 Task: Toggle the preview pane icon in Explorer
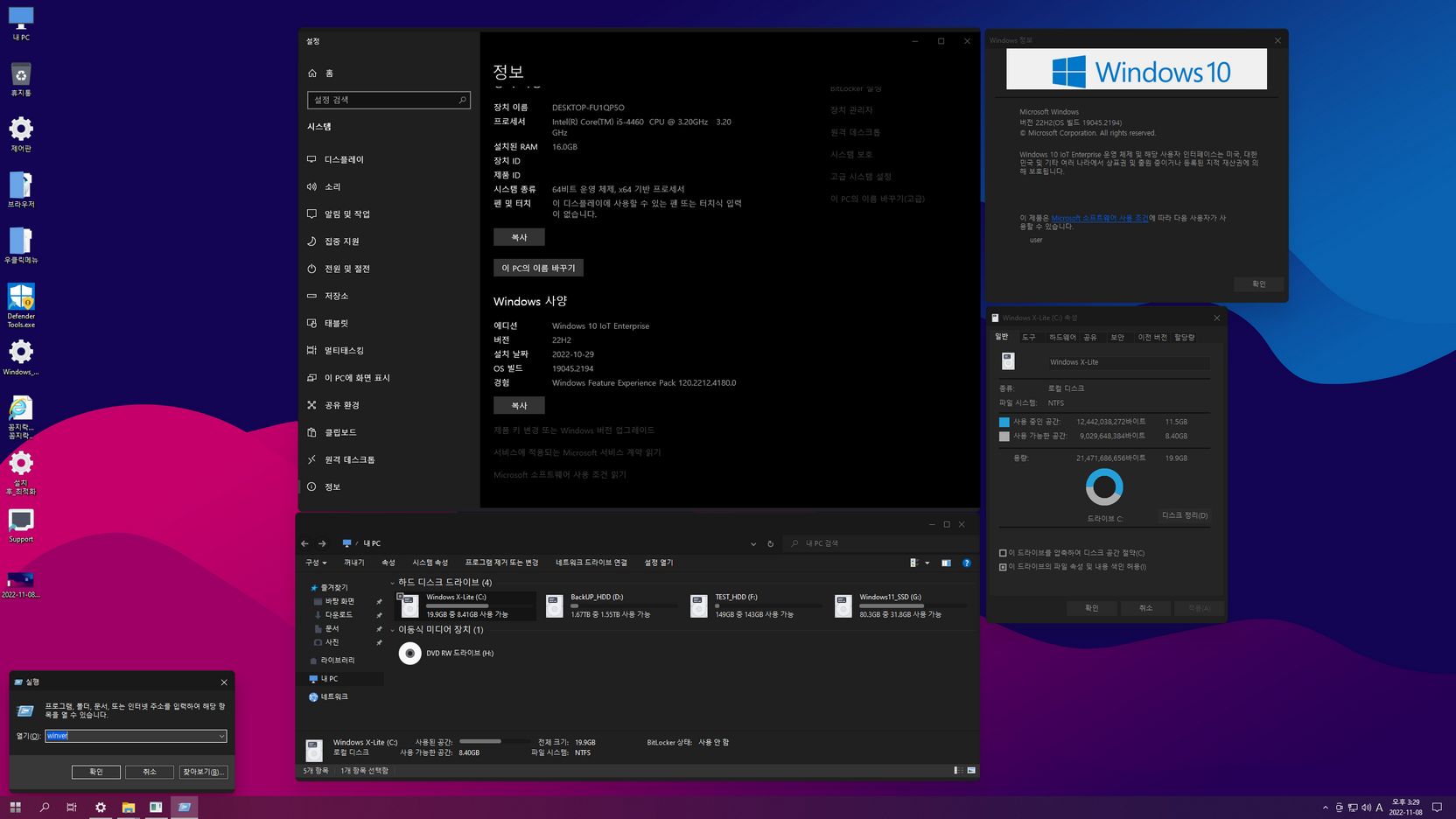point(946,563)
